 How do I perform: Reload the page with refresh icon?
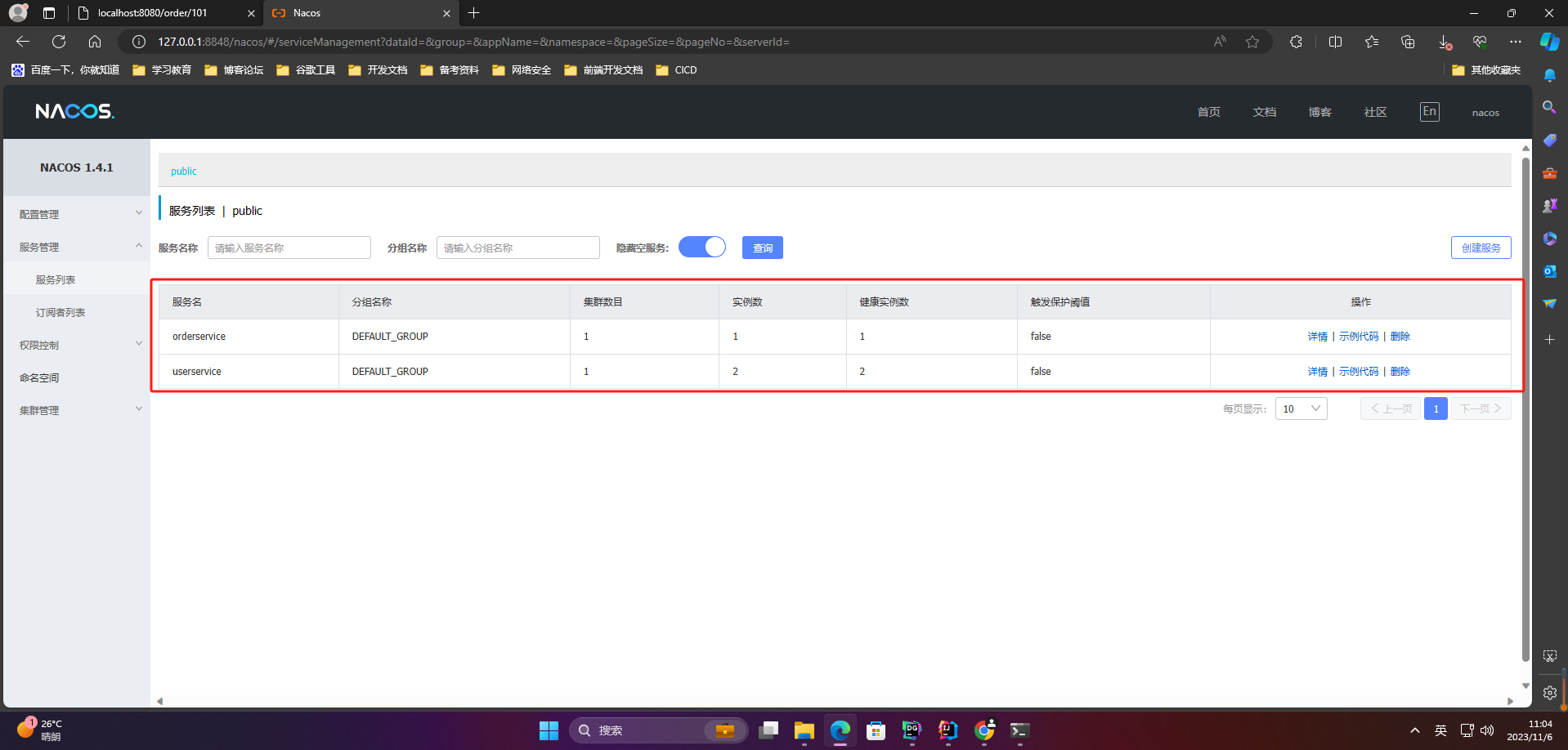click(59, 42)
